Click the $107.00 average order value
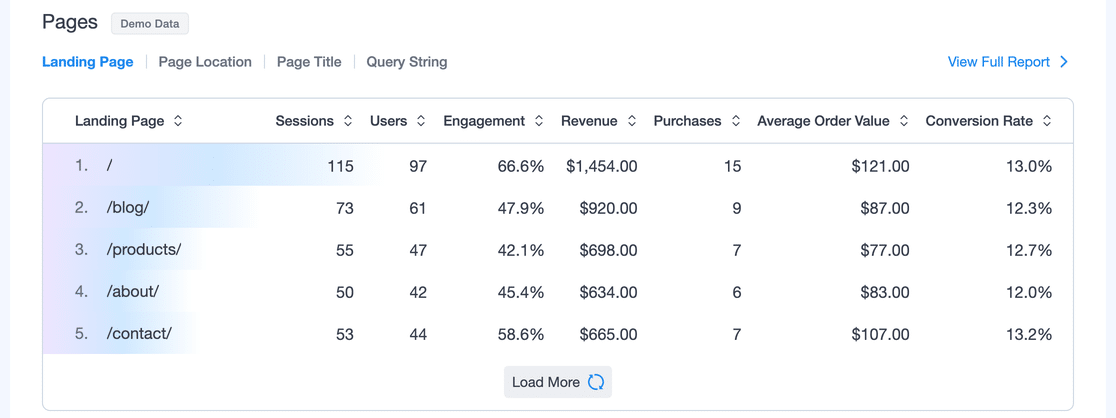The height and width of the screenshot is (418, 1116). coord(880,335)
